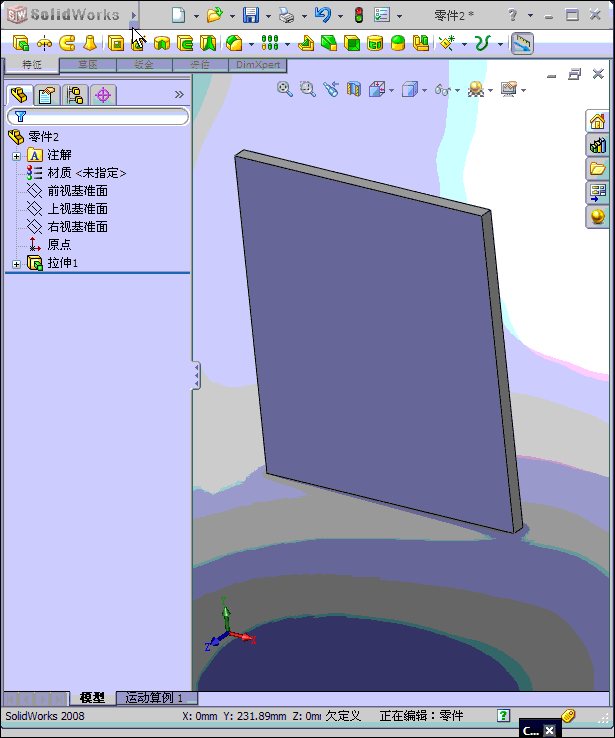This screenshot has width=615, height=738.
Task: Click the filter input field
Action: coord(98,116)
